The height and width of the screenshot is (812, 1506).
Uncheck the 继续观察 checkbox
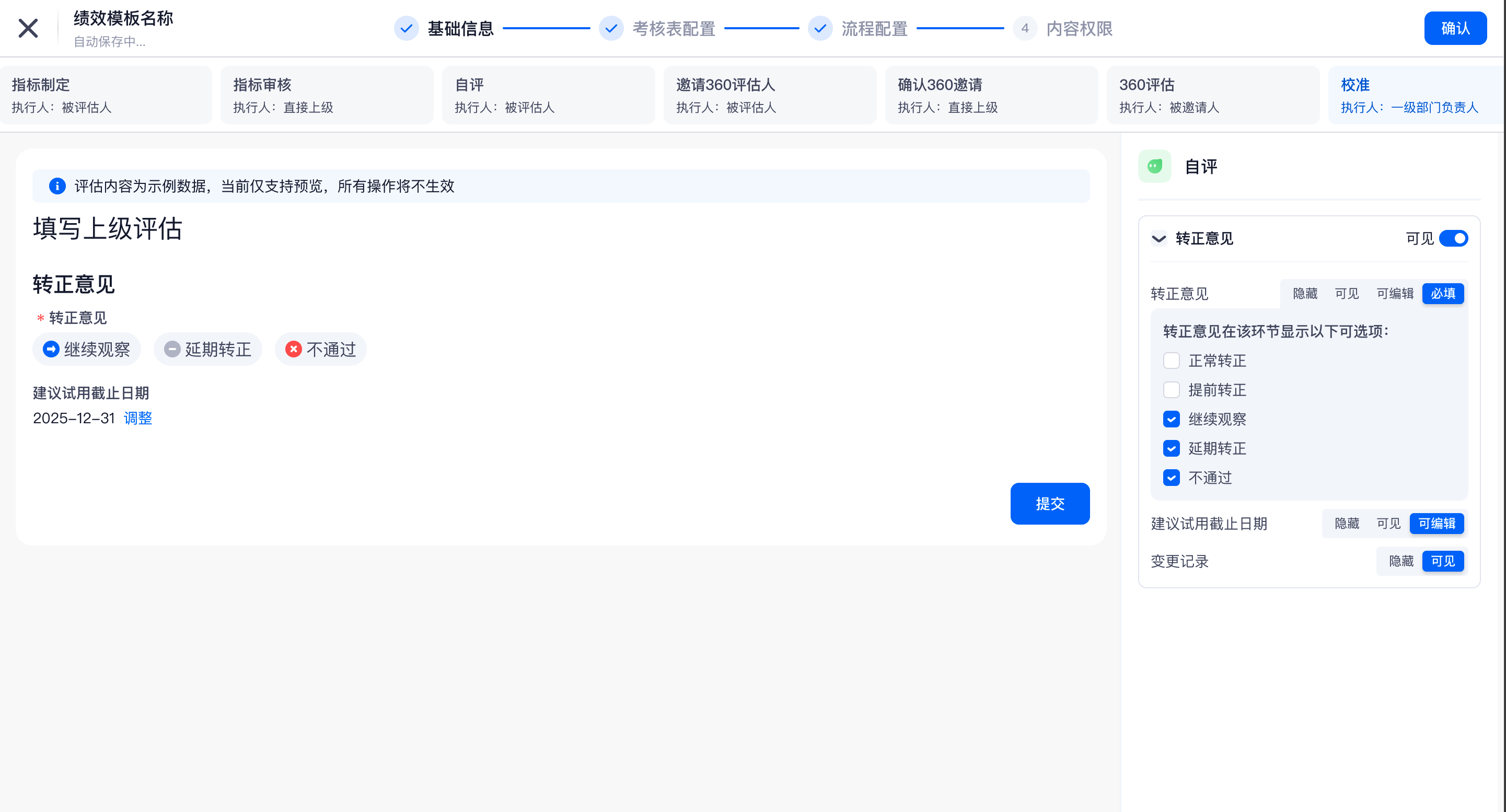(1171, 419)
